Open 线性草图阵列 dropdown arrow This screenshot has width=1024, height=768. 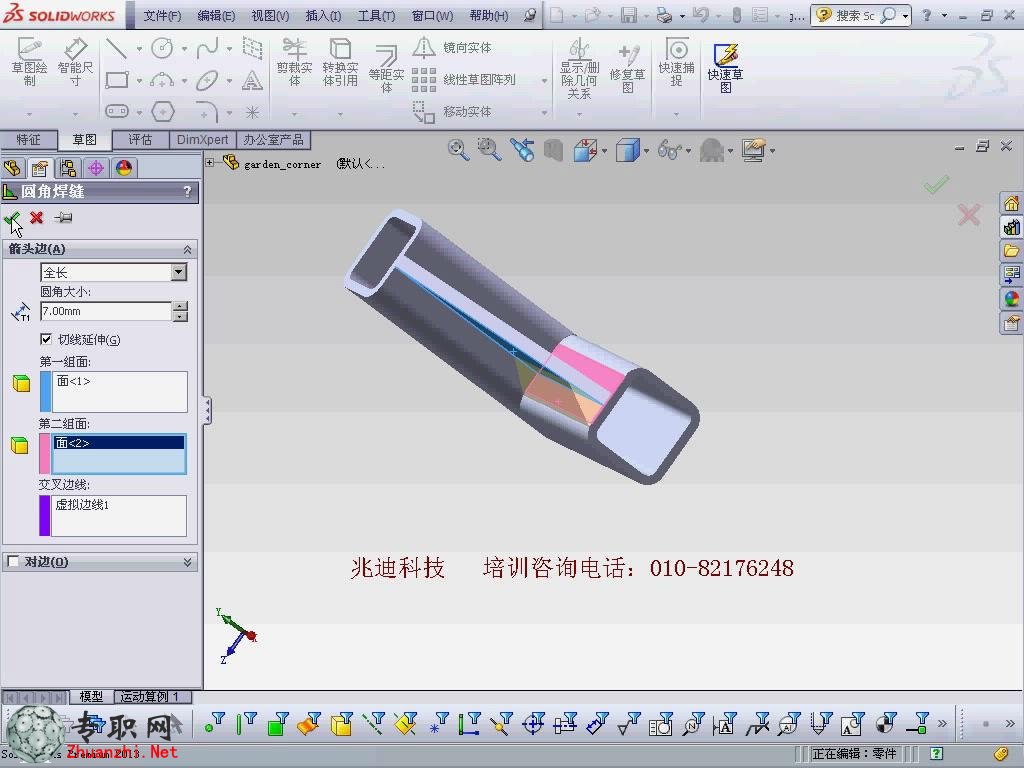(544, 80)
